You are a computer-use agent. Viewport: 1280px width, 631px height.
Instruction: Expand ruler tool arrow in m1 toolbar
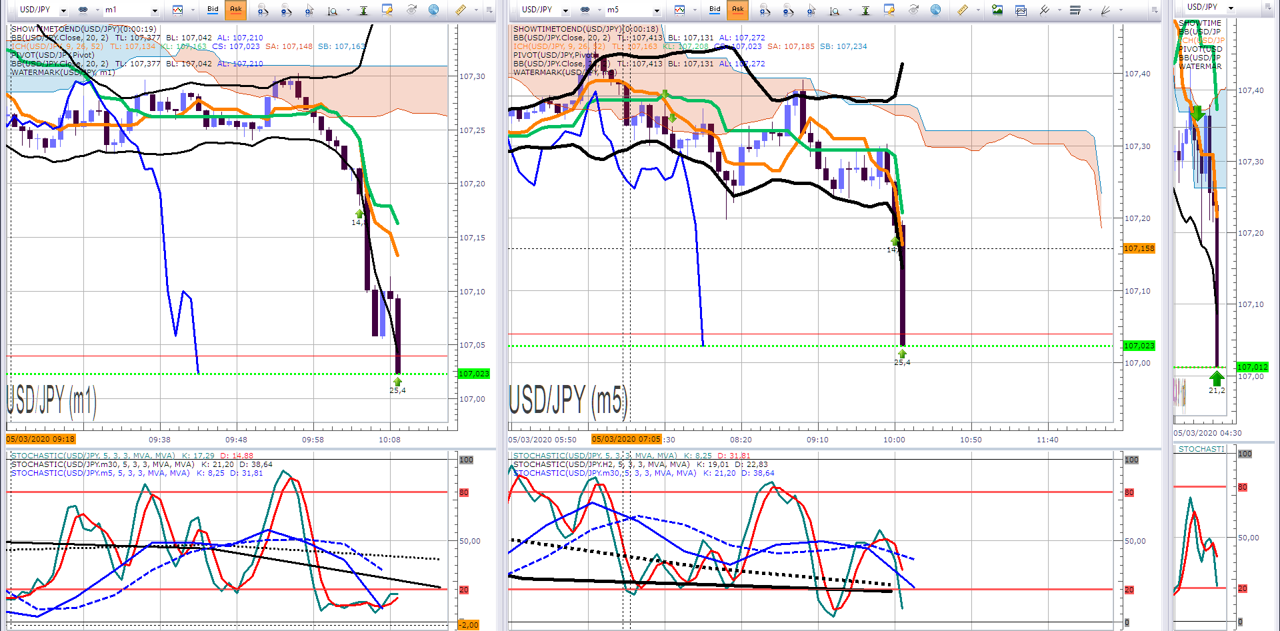tap(476, 10)
